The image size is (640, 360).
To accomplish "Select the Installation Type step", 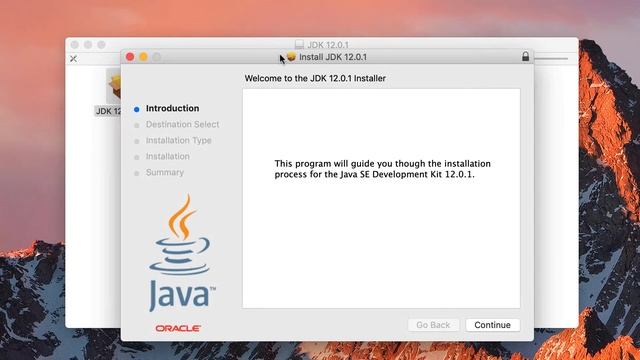I will pyautogui.click(x=178, y=140).
